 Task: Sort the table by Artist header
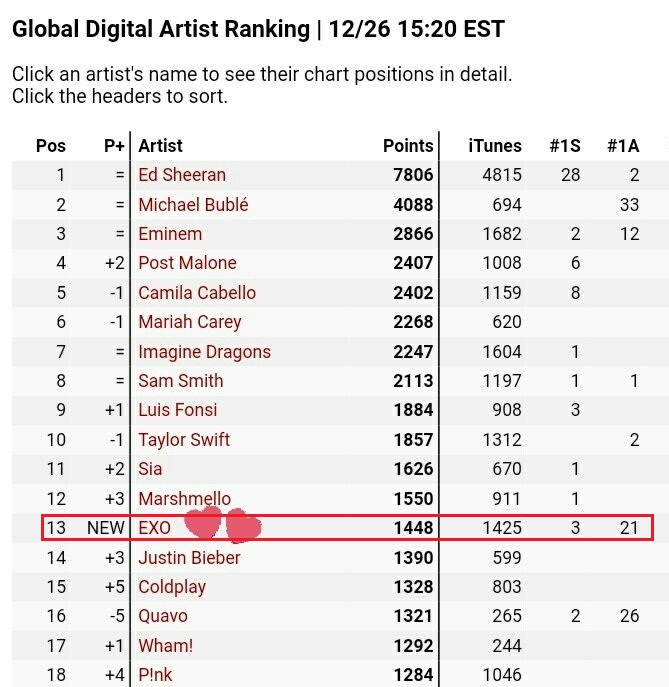[x=161, y=146]
